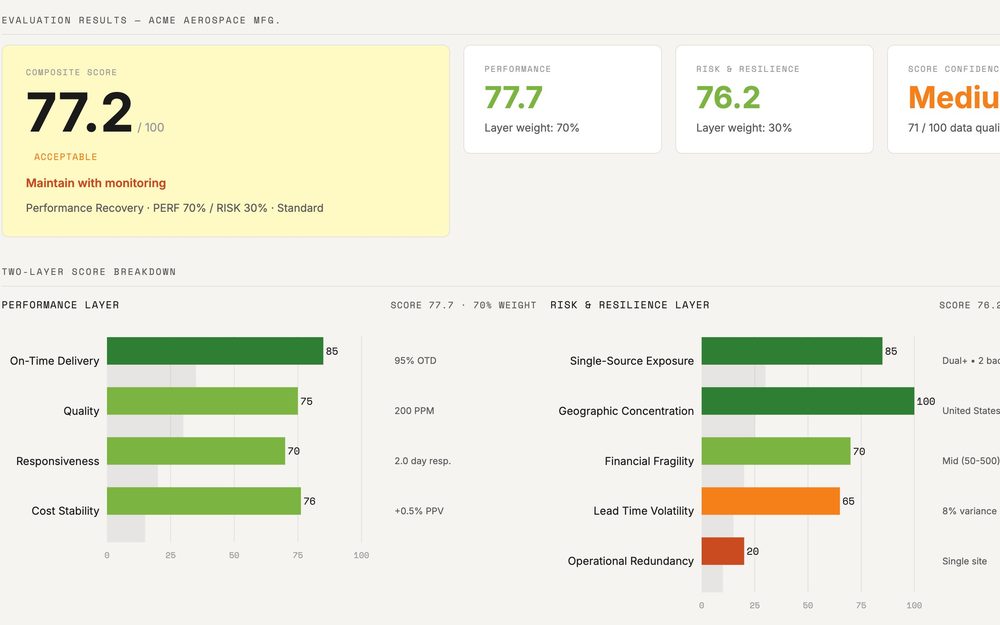This screenshot has height=625, width=1000.
Task: Click the Cost Stability metric label
Action: (x=65, y=511)
